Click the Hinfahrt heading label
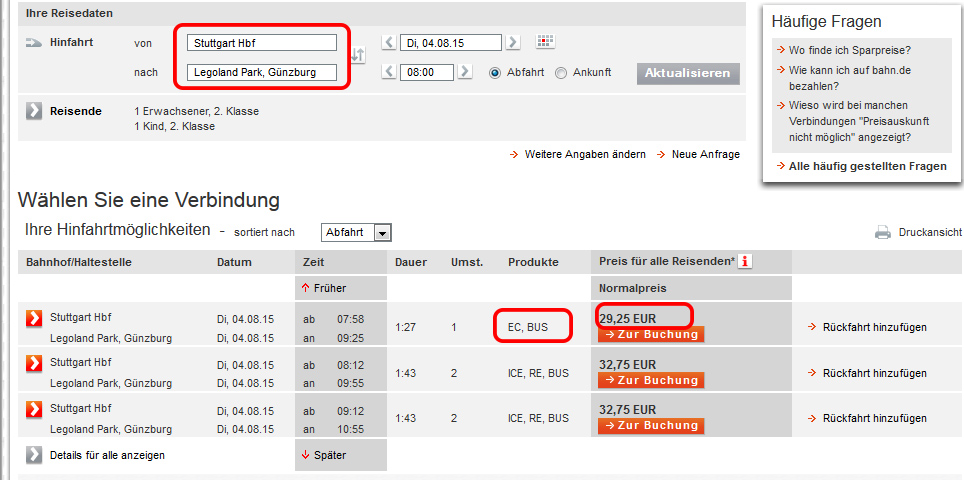Viewport: 964px width, 480px height. pyautogui.click(x=71, y=42)
